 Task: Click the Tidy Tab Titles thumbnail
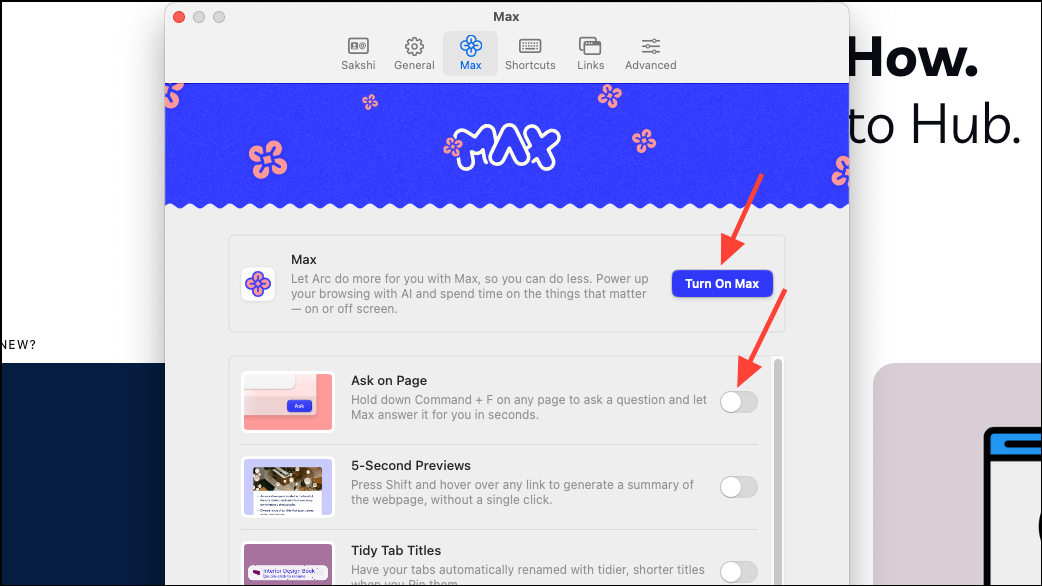(288, 564)
